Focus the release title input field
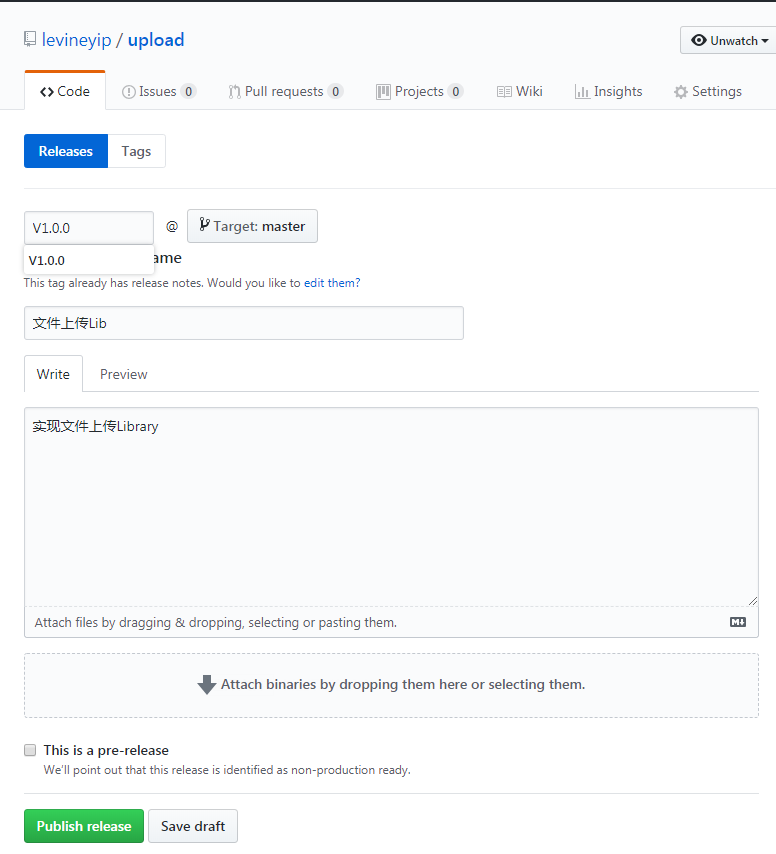The height and width of the screenshot is (854, 776). click(244, 323)
